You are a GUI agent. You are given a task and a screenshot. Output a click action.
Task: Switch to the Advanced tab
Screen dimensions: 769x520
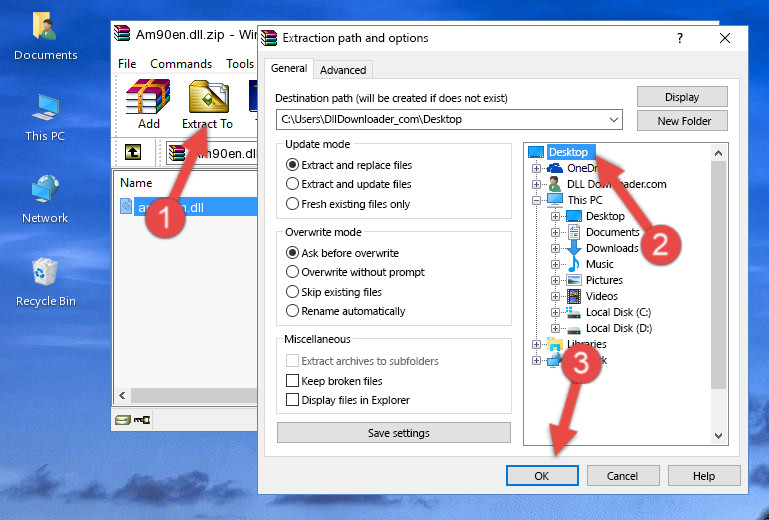[x=343, y=70]
